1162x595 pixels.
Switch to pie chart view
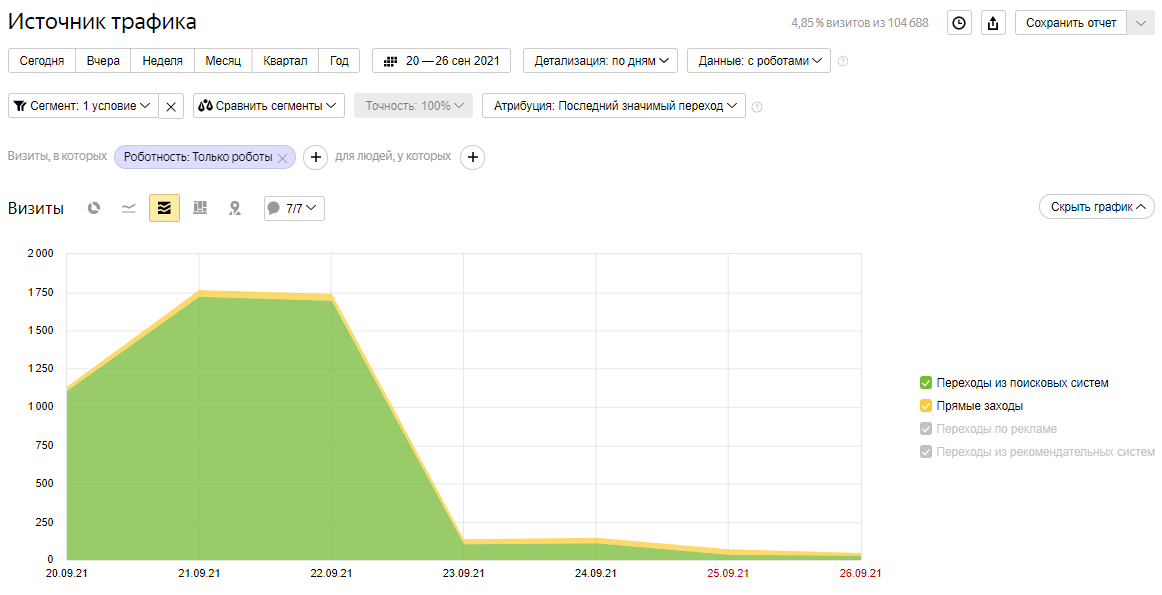coord(94,208)
